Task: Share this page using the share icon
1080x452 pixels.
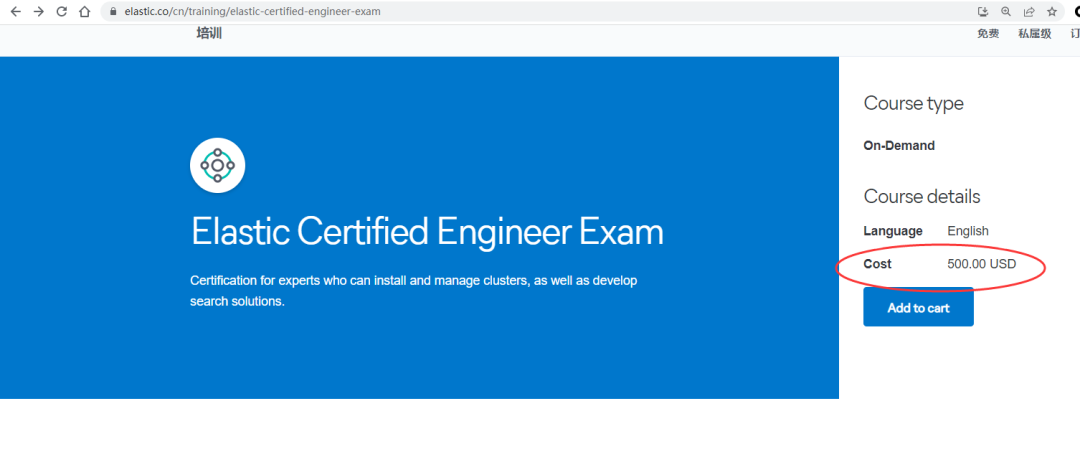Action: pyautogui.click(x=1029, y=12)
